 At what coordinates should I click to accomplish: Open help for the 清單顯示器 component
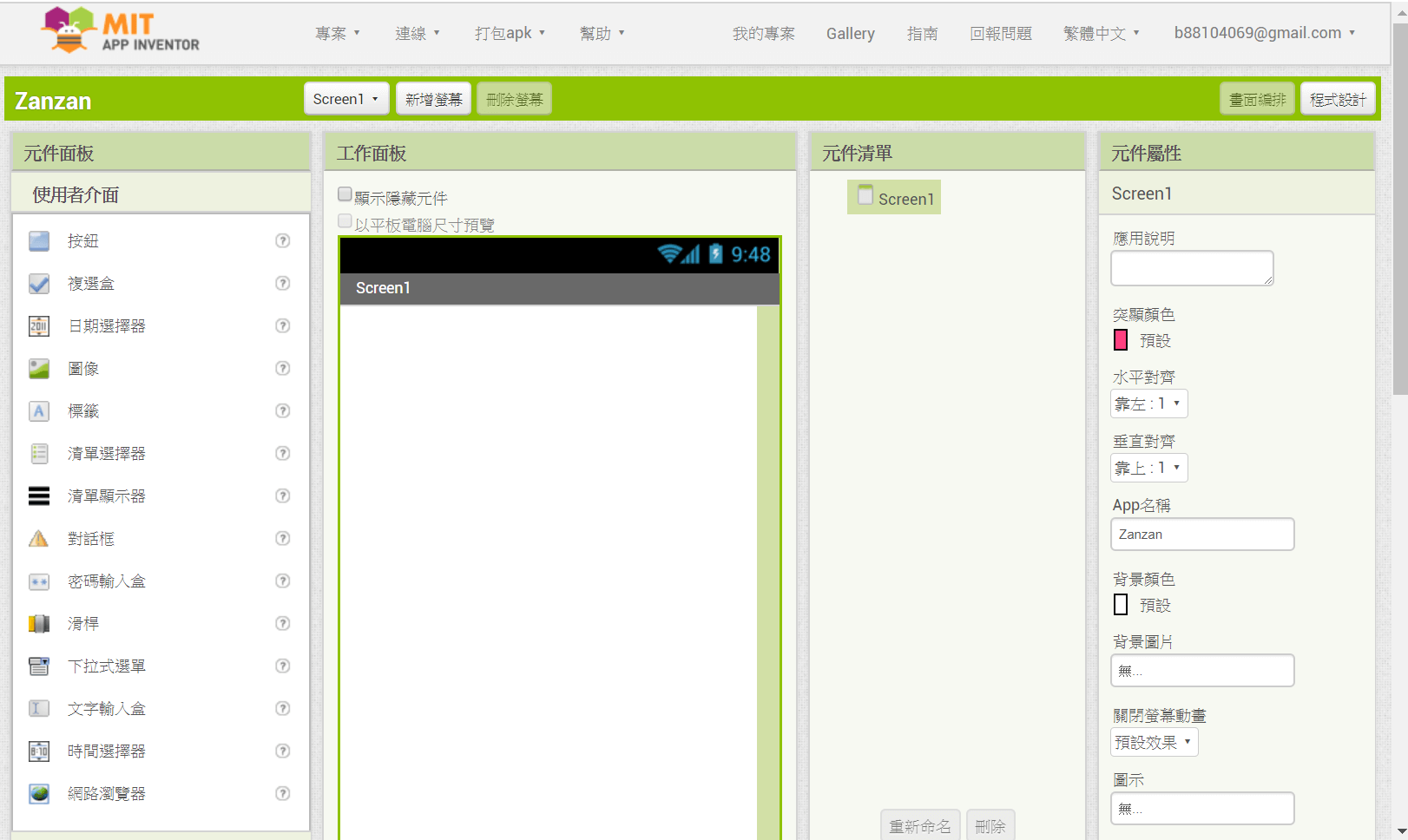coord(282,496)
